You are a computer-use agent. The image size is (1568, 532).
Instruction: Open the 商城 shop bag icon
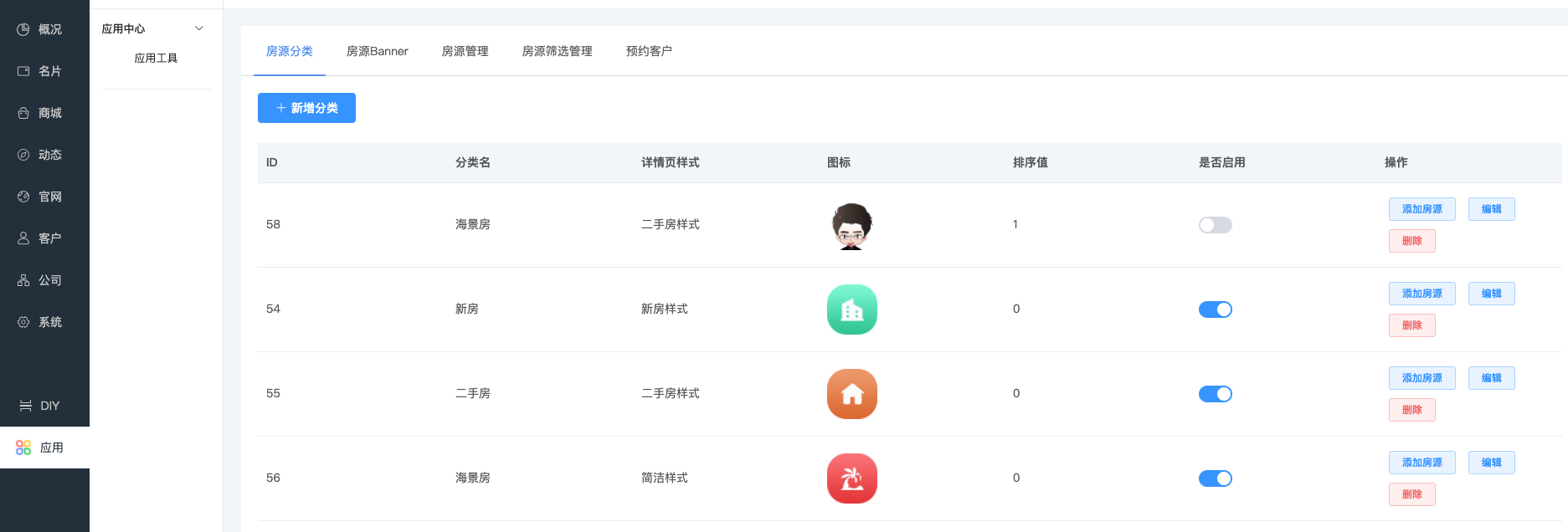[23, 113]
